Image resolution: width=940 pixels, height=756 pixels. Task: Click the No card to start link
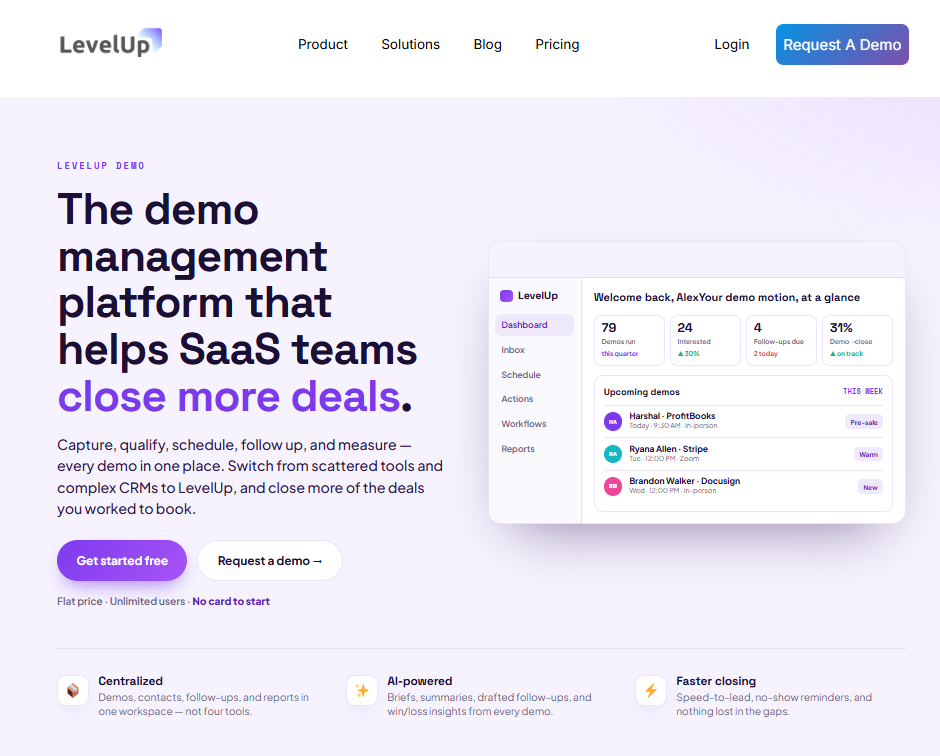[231, 601]
